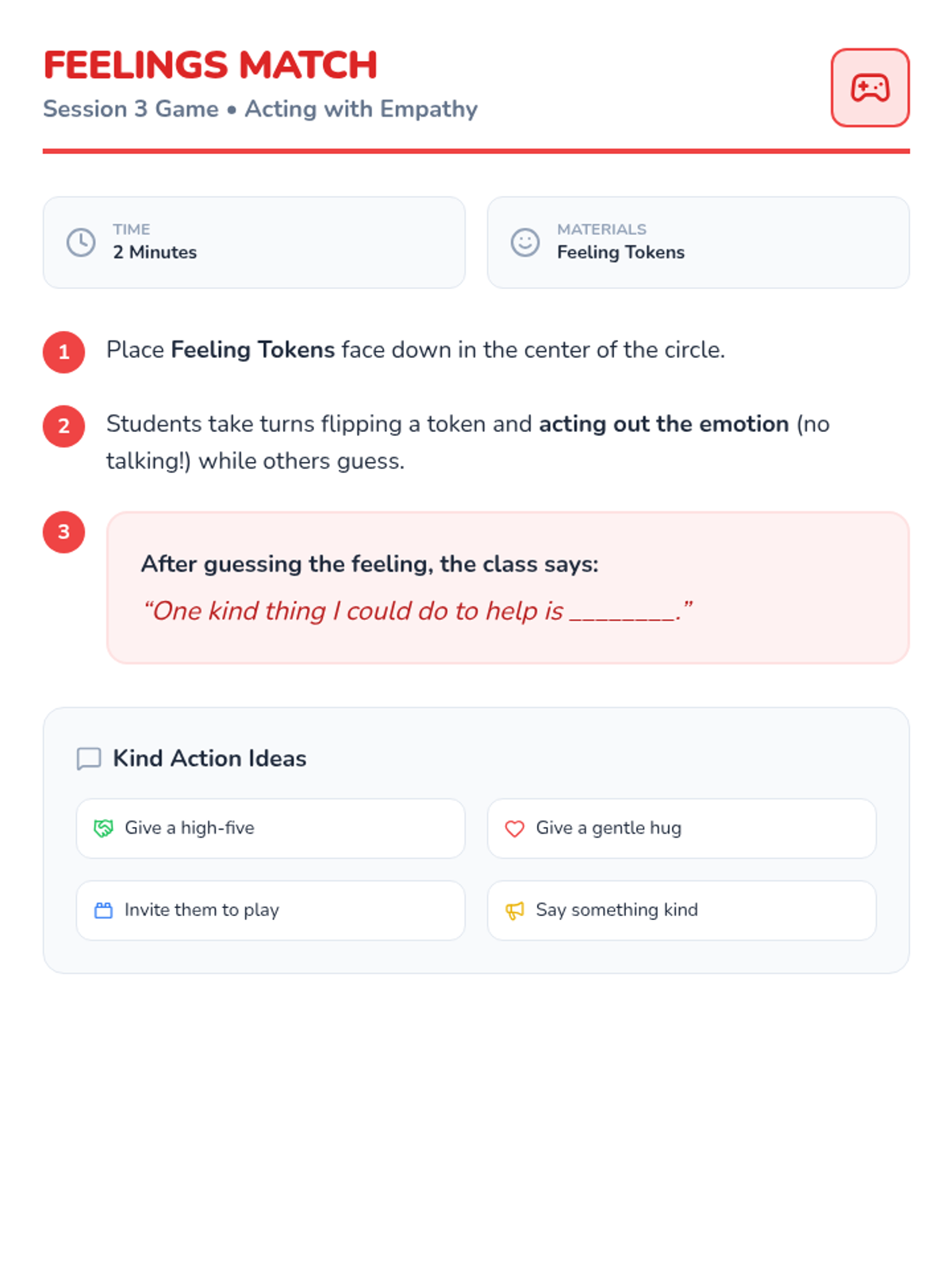Click the red heart hug icon
952x1270 pixels.
tap(515, 829)
